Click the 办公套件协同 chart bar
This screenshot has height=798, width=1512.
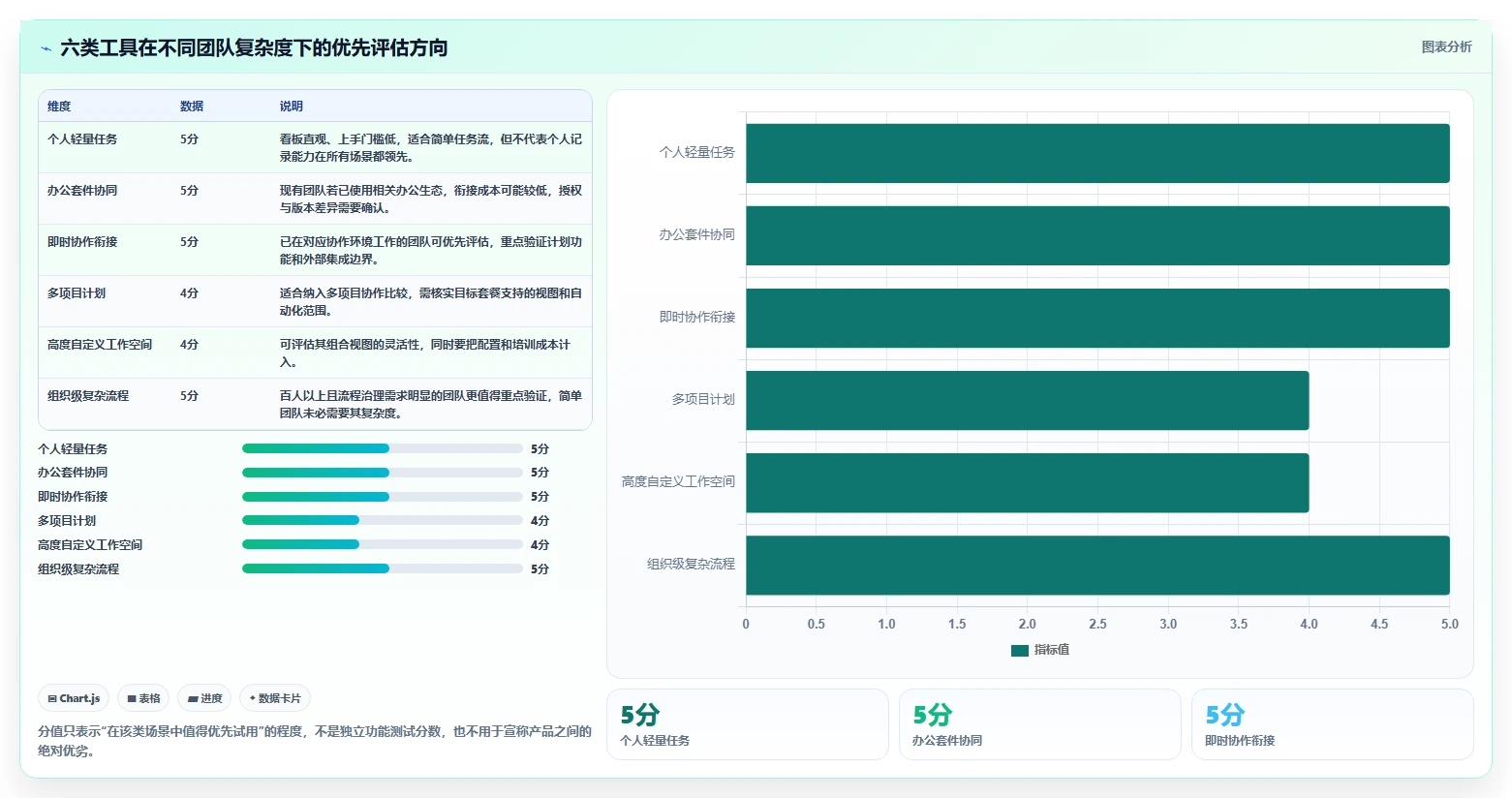pyautogui.click(x=1097, y=235)
